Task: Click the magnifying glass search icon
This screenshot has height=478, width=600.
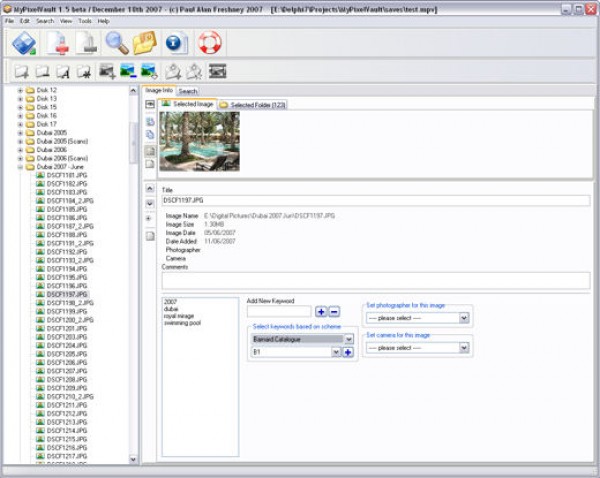Action: [118, 43]
